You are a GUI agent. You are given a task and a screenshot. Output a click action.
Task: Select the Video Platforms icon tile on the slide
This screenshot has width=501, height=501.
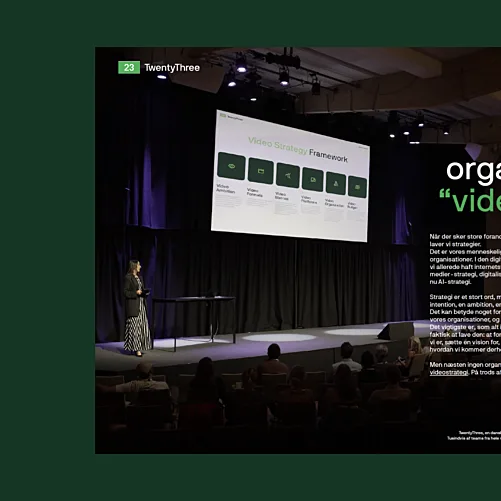313,180
